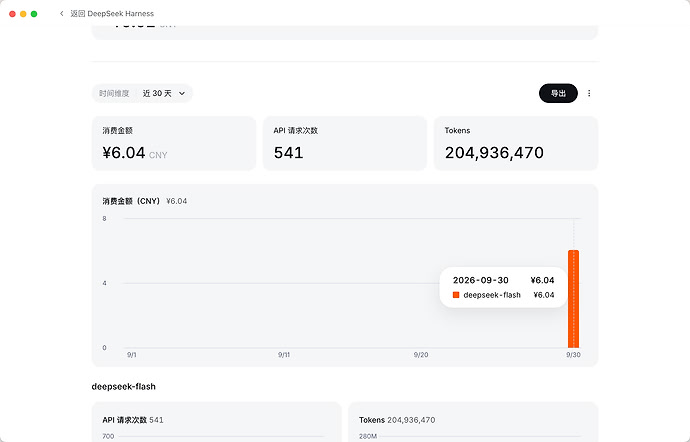Screen dimensions: 690x442
Task: Open the Tokens 204,936,470 chart panel
Action: point(473,422)
